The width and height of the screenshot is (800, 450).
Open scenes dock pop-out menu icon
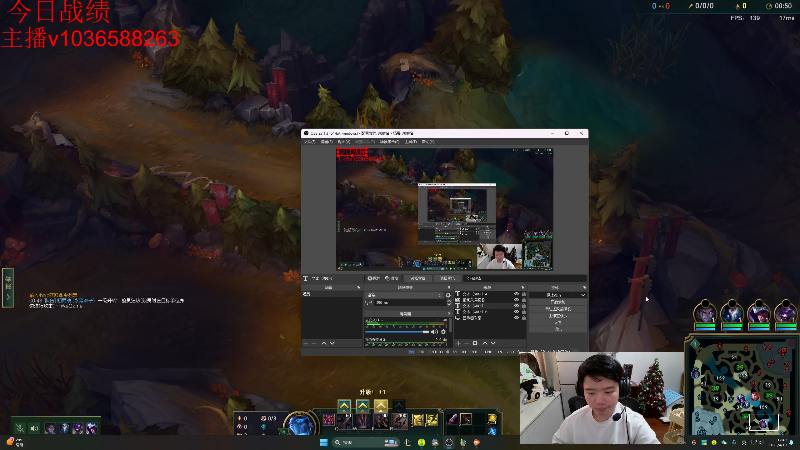[x=359, y=287]
